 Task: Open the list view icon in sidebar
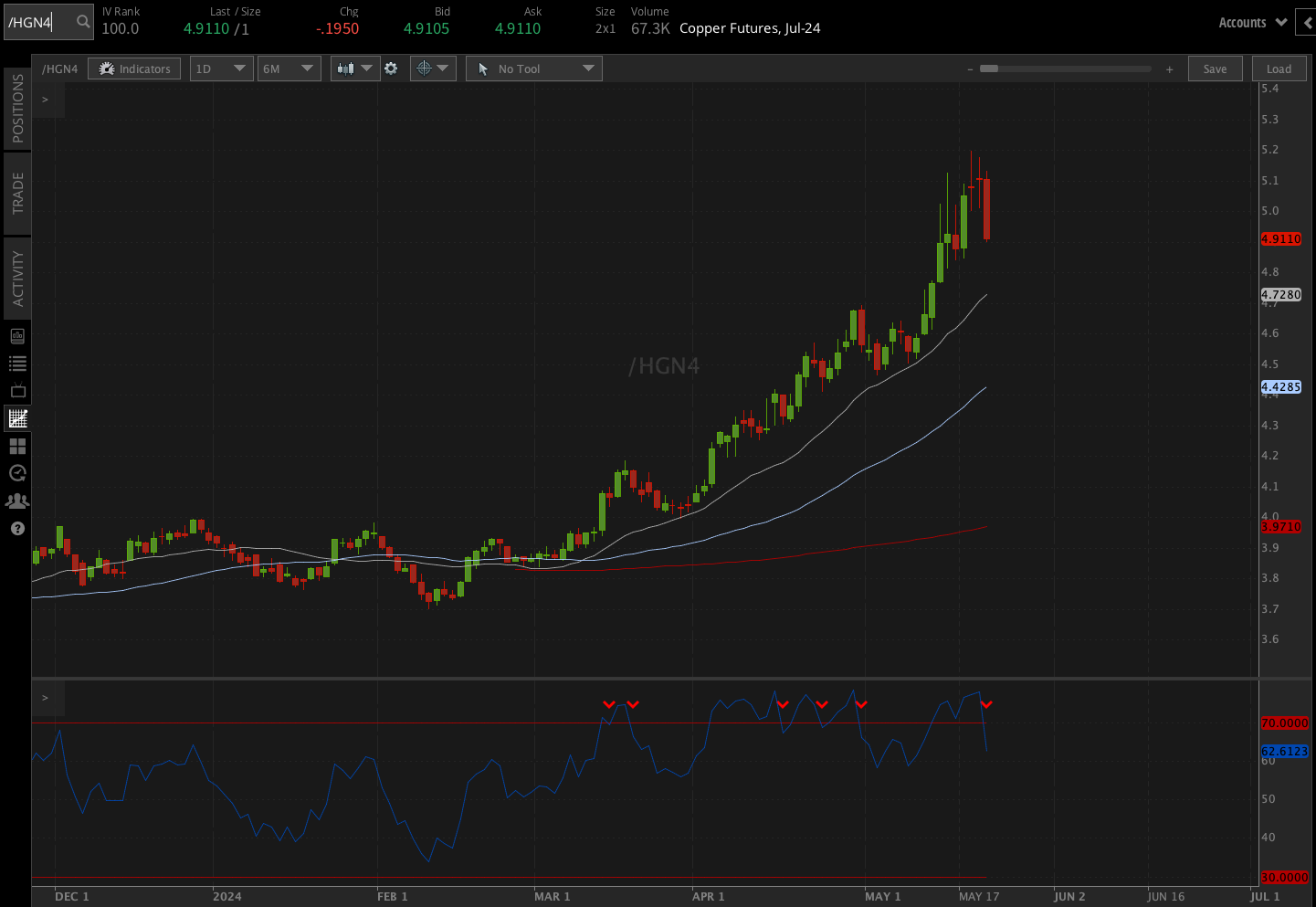tap(17, 364)
